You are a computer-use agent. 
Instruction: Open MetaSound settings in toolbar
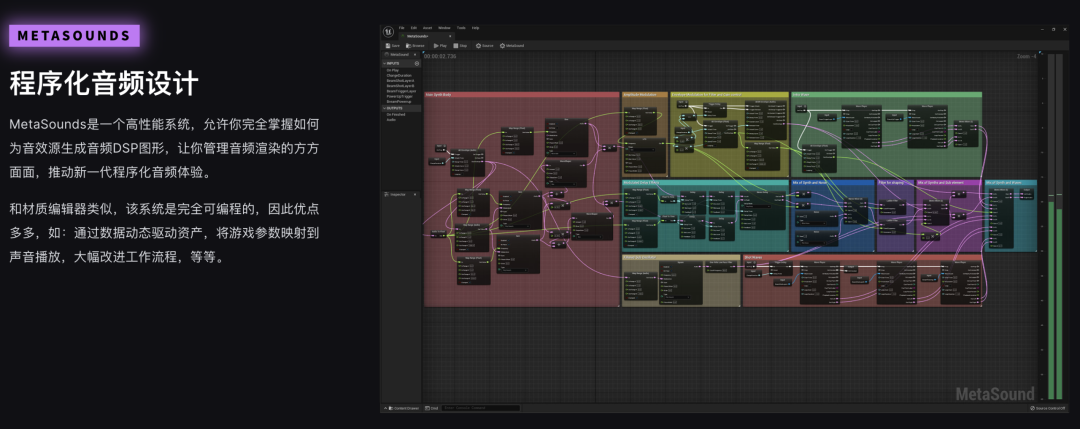click(x=512, y=45)
